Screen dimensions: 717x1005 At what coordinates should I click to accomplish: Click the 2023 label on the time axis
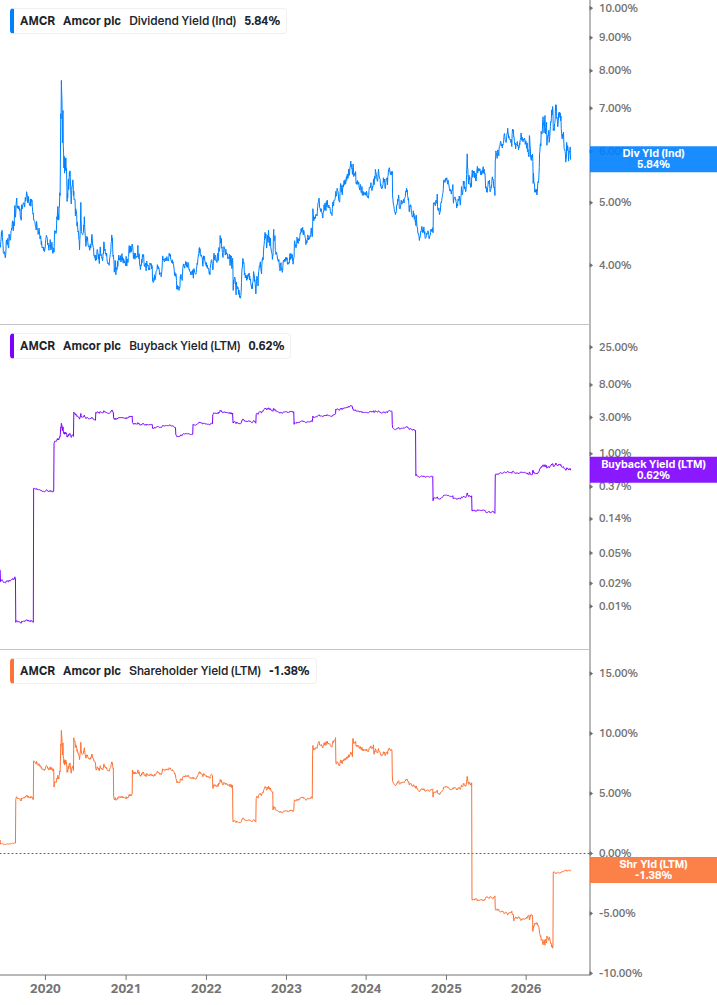point(286,989)
